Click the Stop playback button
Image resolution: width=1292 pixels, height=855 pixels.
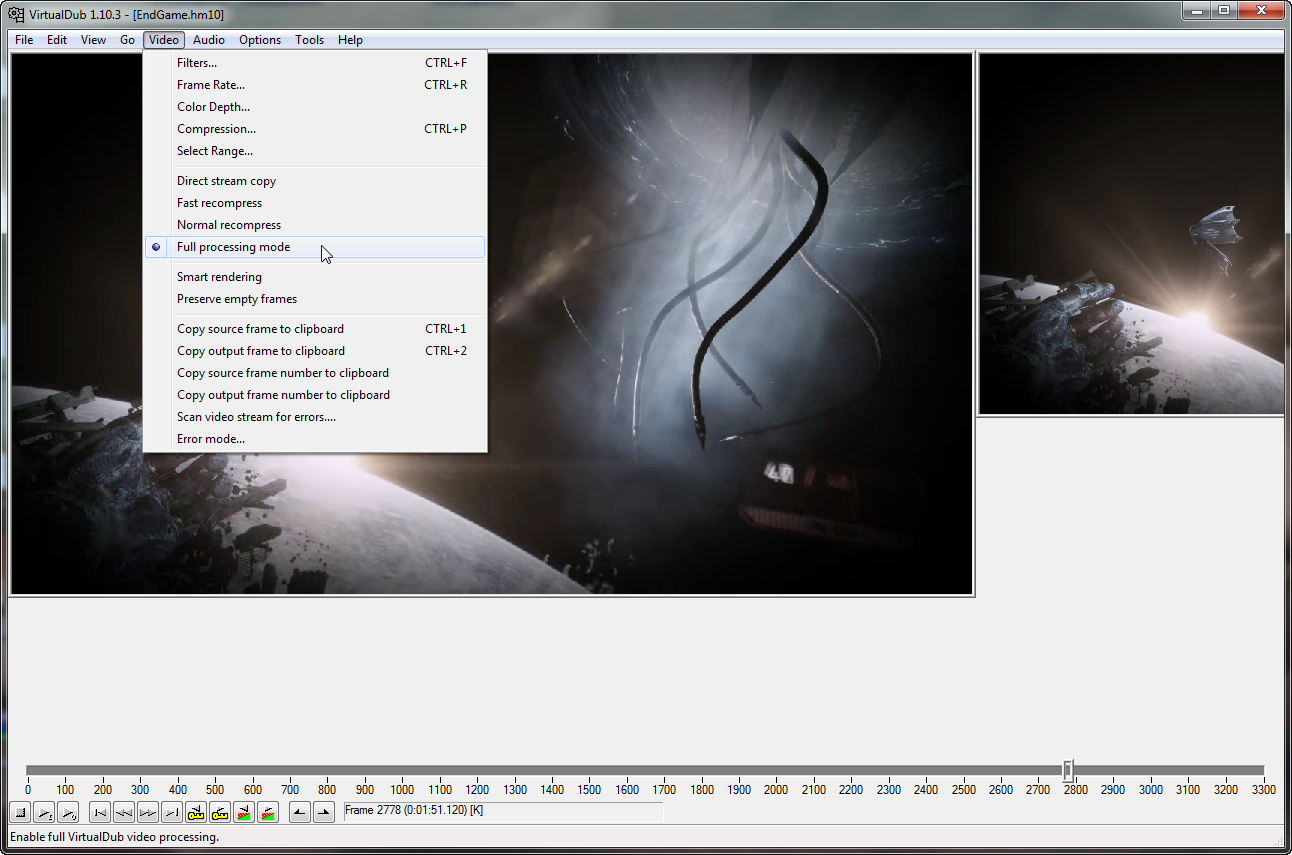click(20, 813)
